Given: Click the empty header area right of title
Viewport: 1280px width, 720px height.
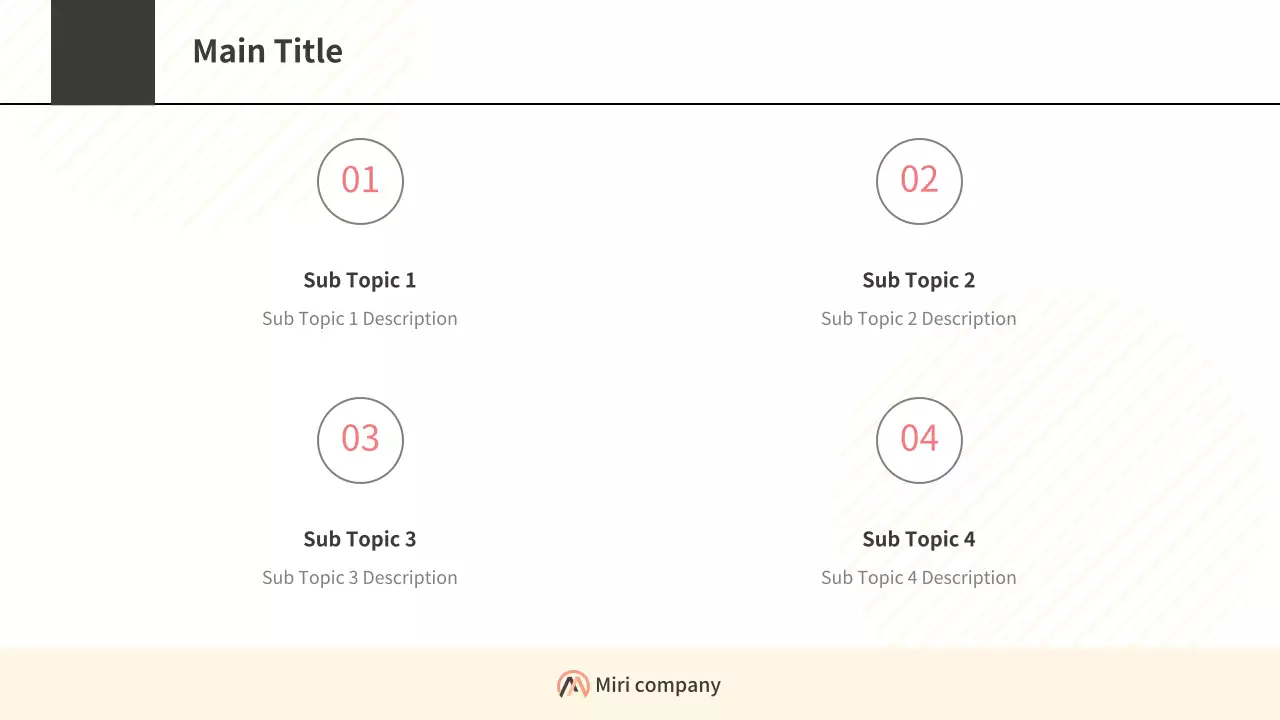Looking at the screenshot, I should tap(800, 51).
